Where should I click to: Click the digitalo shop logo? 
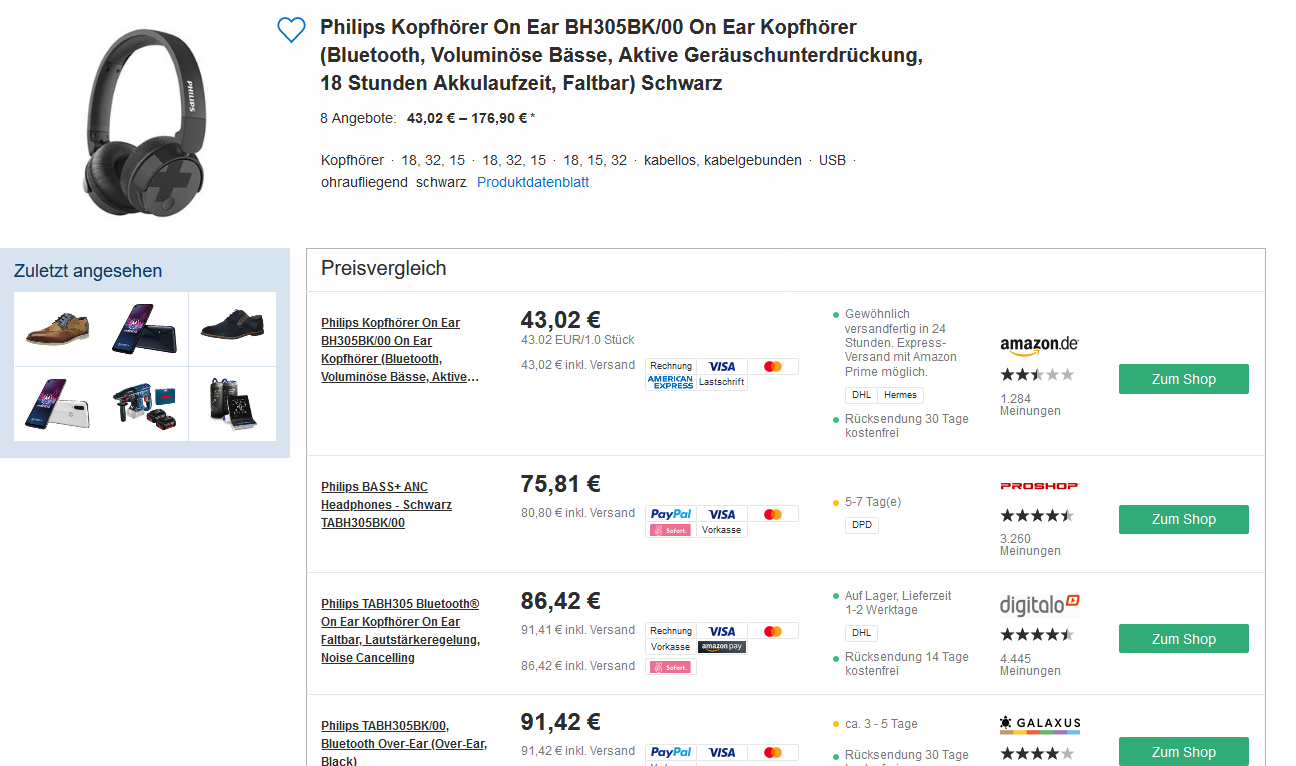tap(1039, 604)
